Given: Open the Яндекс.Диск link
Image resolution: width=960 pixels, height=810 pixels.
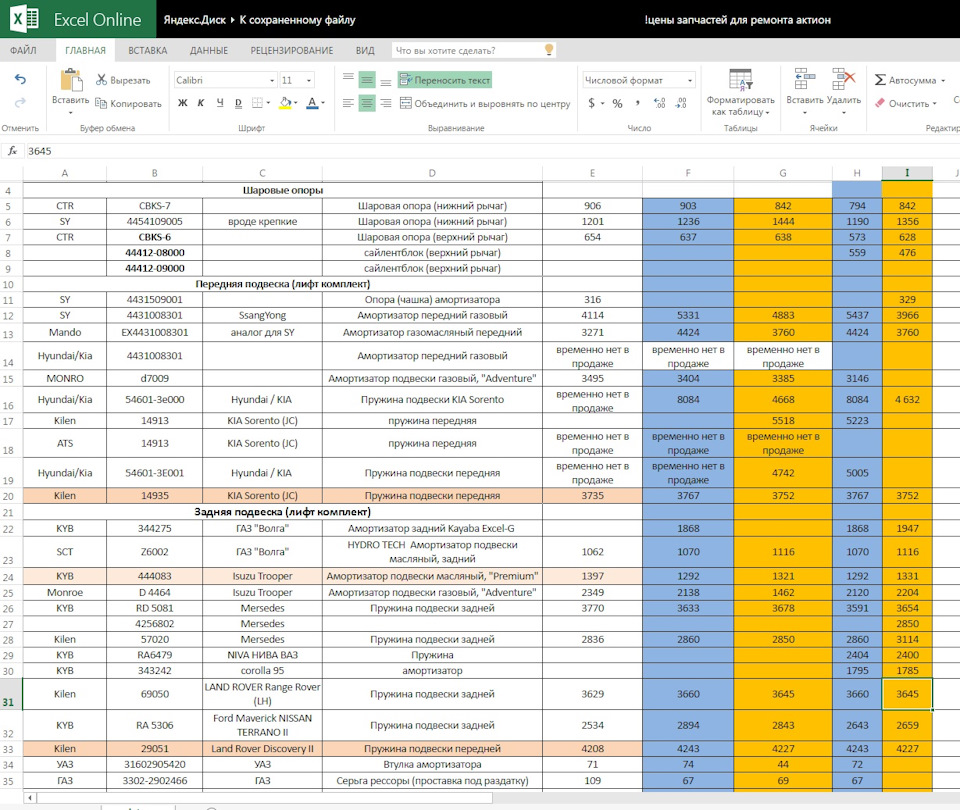Looking at the screenshot, I should click(x=195, y=20).
